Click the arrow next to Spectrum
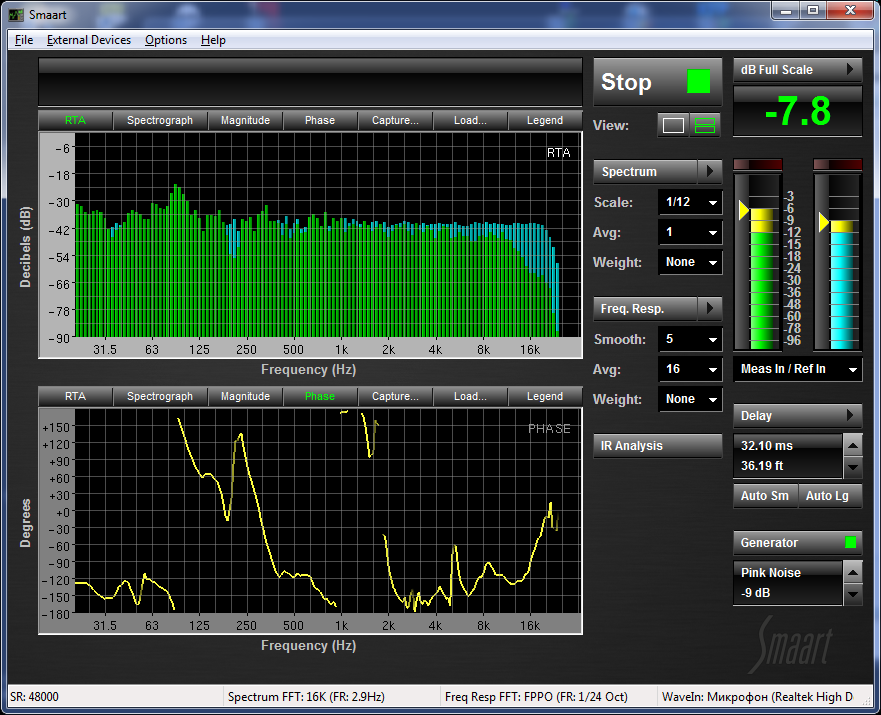 pyautogui.click(x=708, y=172)
